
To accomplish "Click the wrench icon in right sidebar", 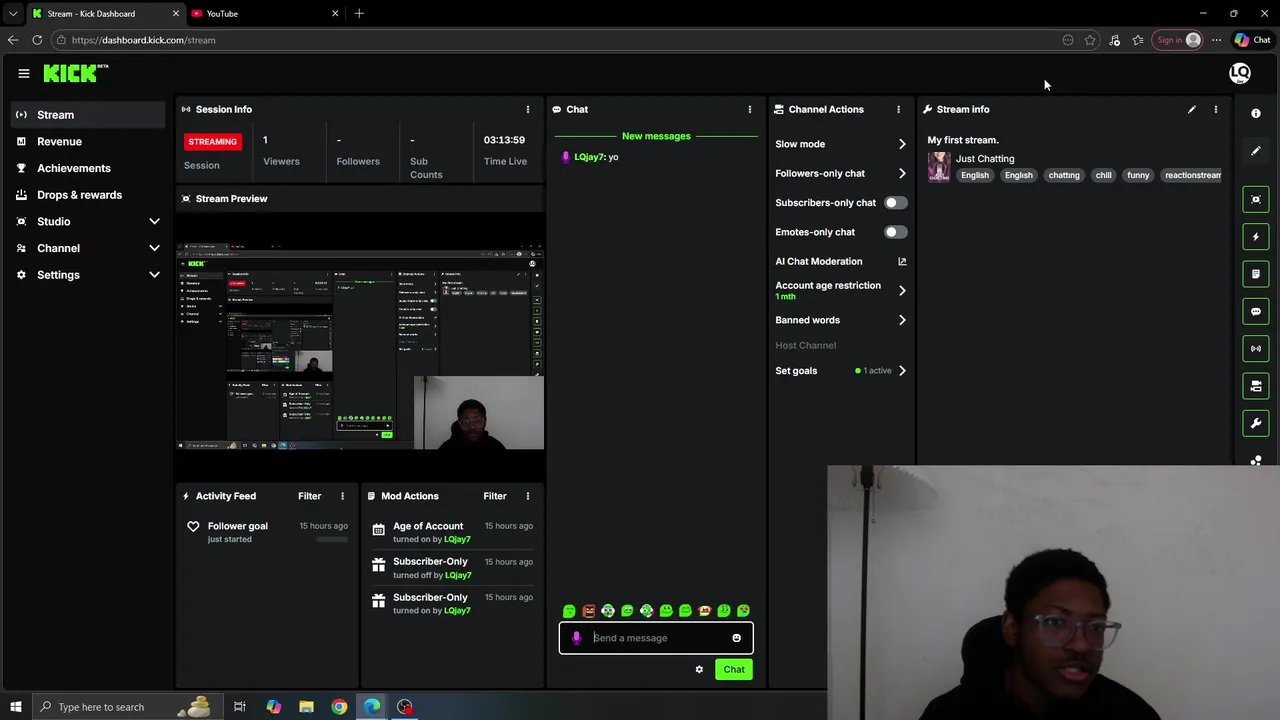I will coord(1256,423).
